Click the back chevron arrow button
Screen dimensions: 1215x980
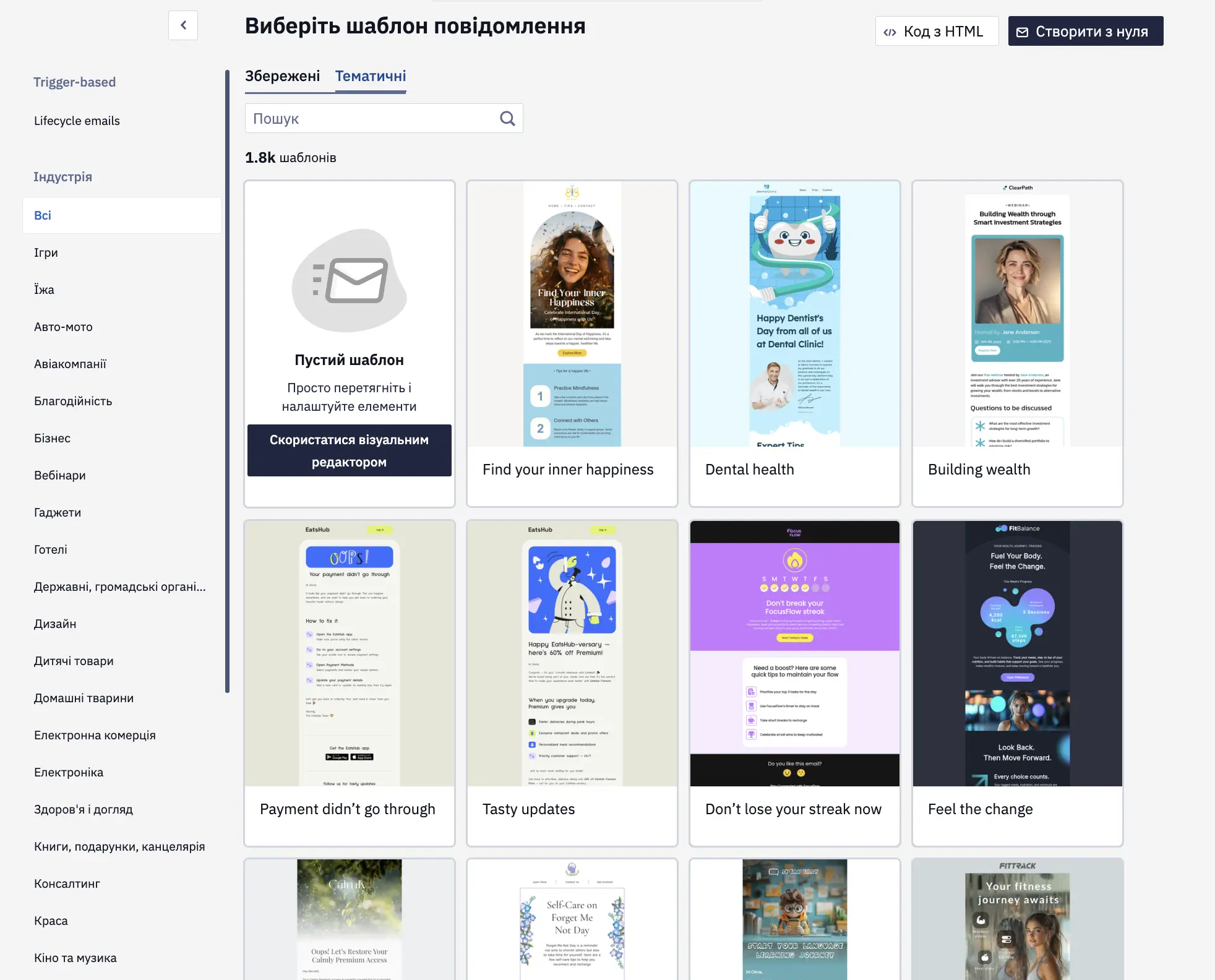coord(183,25)
